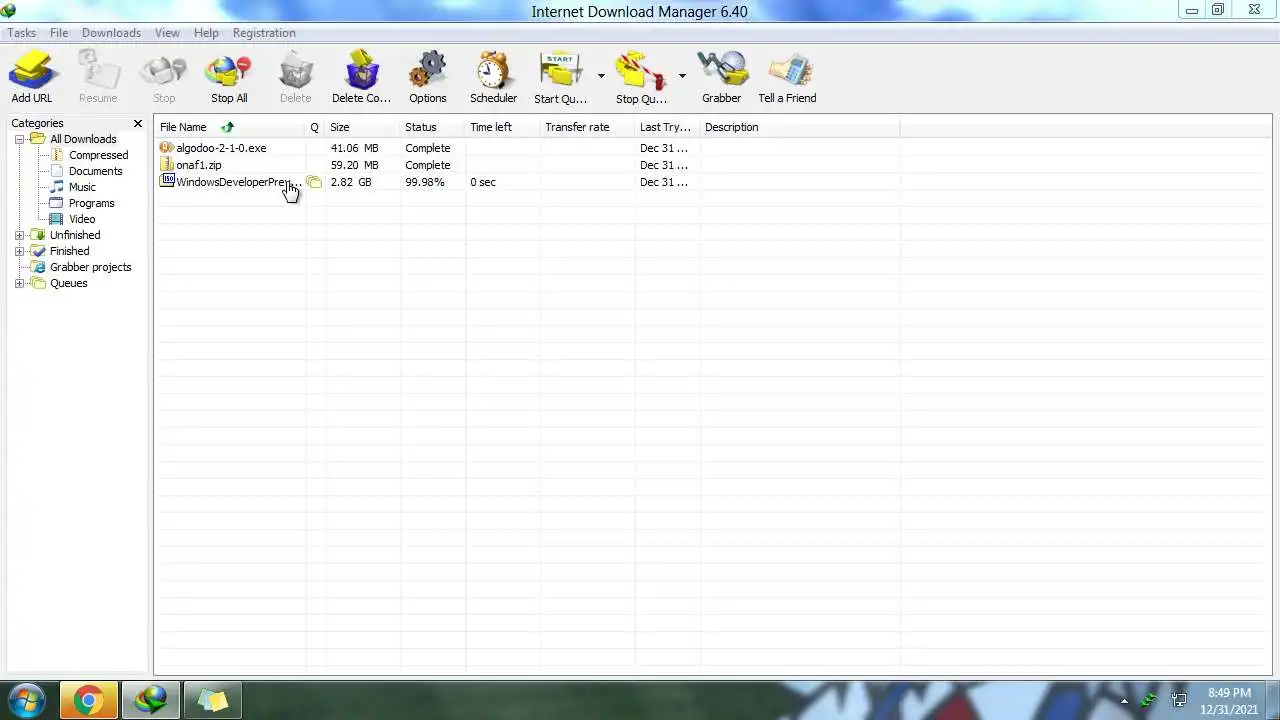1280x720 pixels.
Task: Switch to Internet Download Manager taskbar icon
Action: (x=151, y=700)
